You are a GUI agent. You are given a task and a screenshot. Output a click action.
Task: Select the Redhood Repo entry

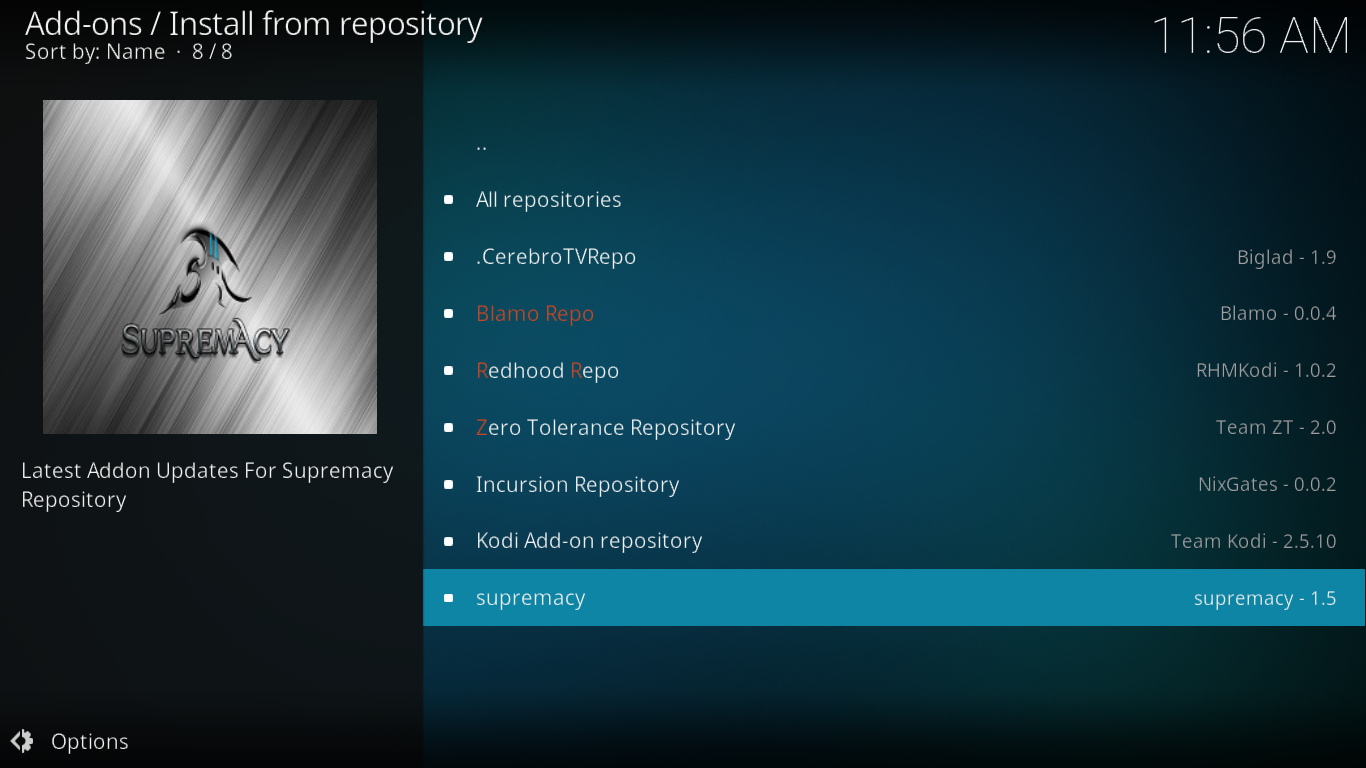[894, 371]
